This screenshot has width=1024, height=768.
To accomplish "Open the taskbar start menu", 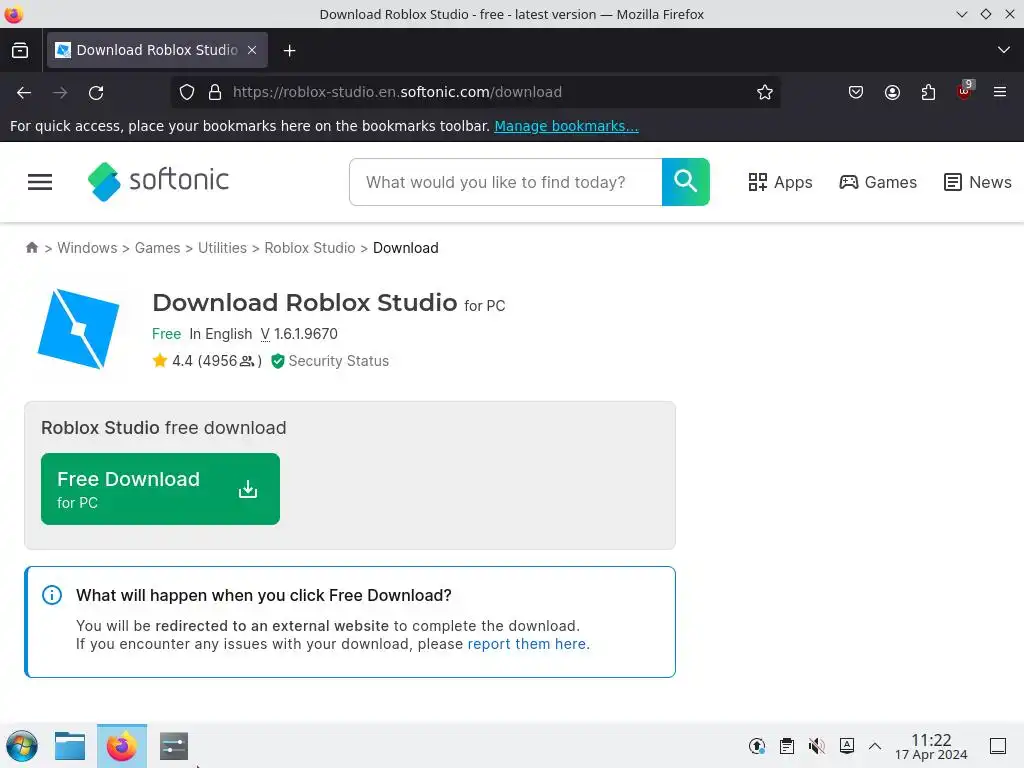I will (22, 746).
